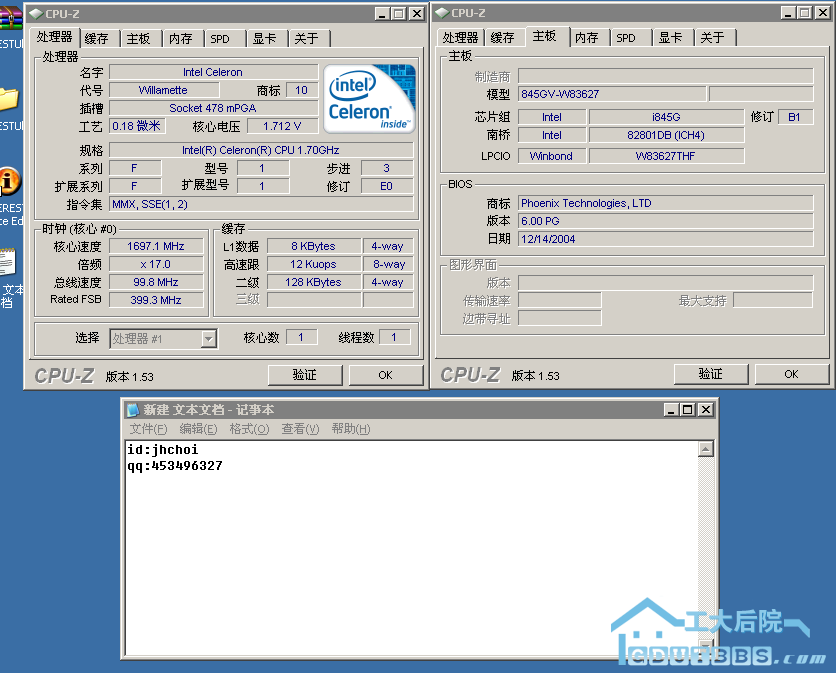Switch to 内存 tab in left CPU-Z
Viewport: 836px width, 673px height.
click(181, 38)
